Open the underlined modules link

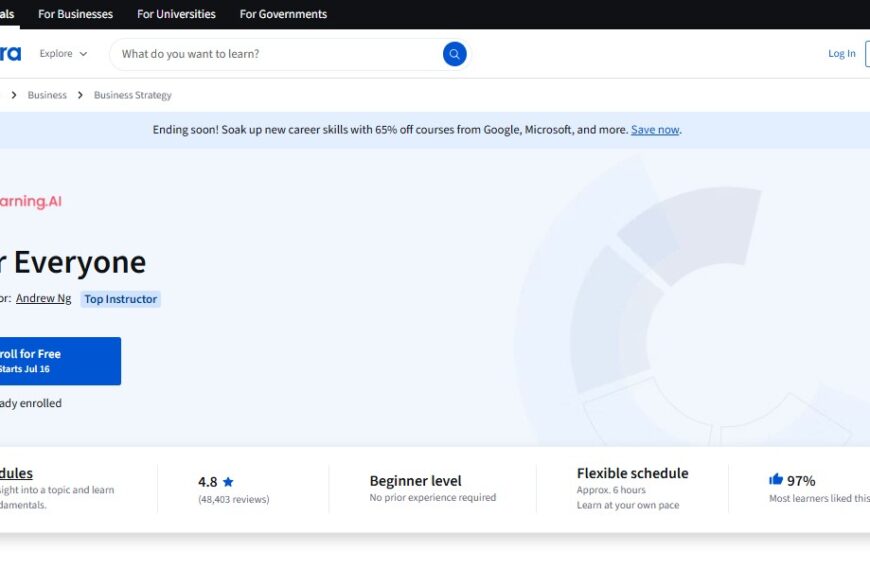(x=16, y=473)
